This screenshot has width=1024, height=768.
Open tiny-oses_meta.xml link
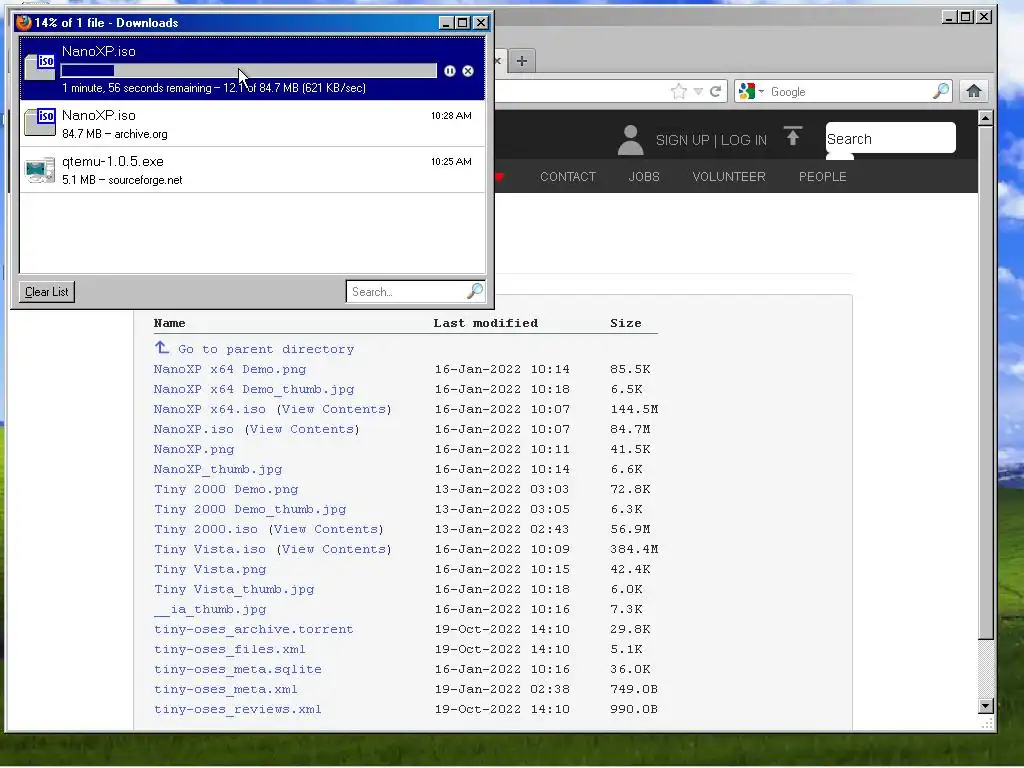225,689
